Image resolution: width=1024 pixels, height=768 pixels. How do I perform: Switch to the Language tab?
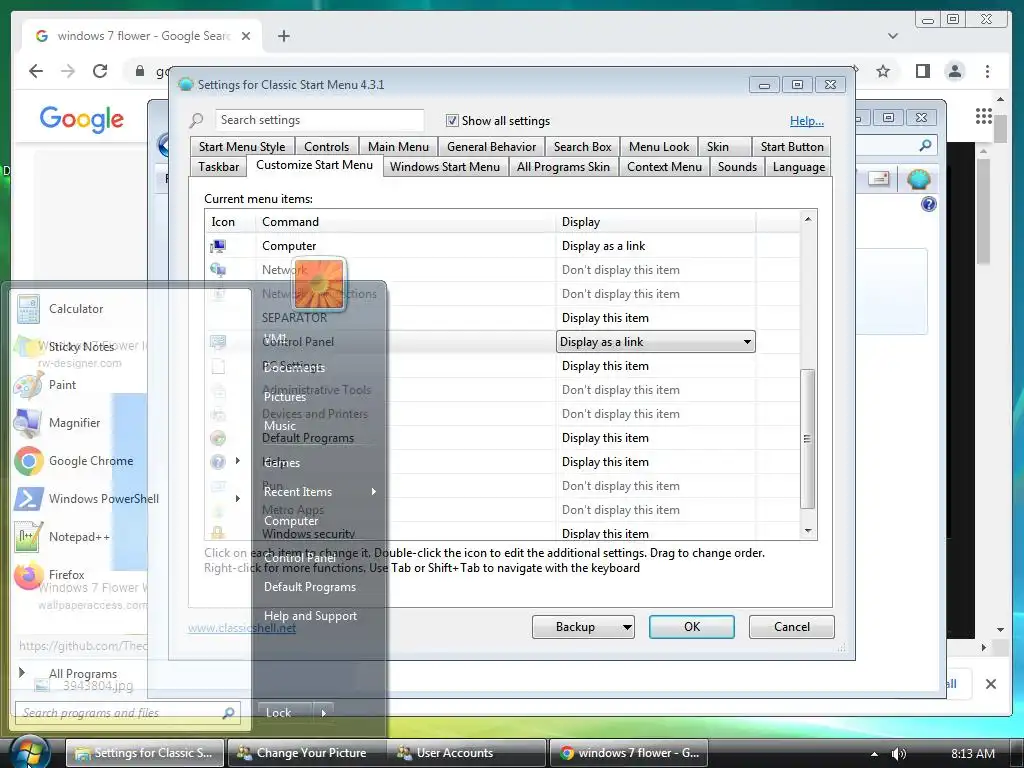(x=799, y=167)
